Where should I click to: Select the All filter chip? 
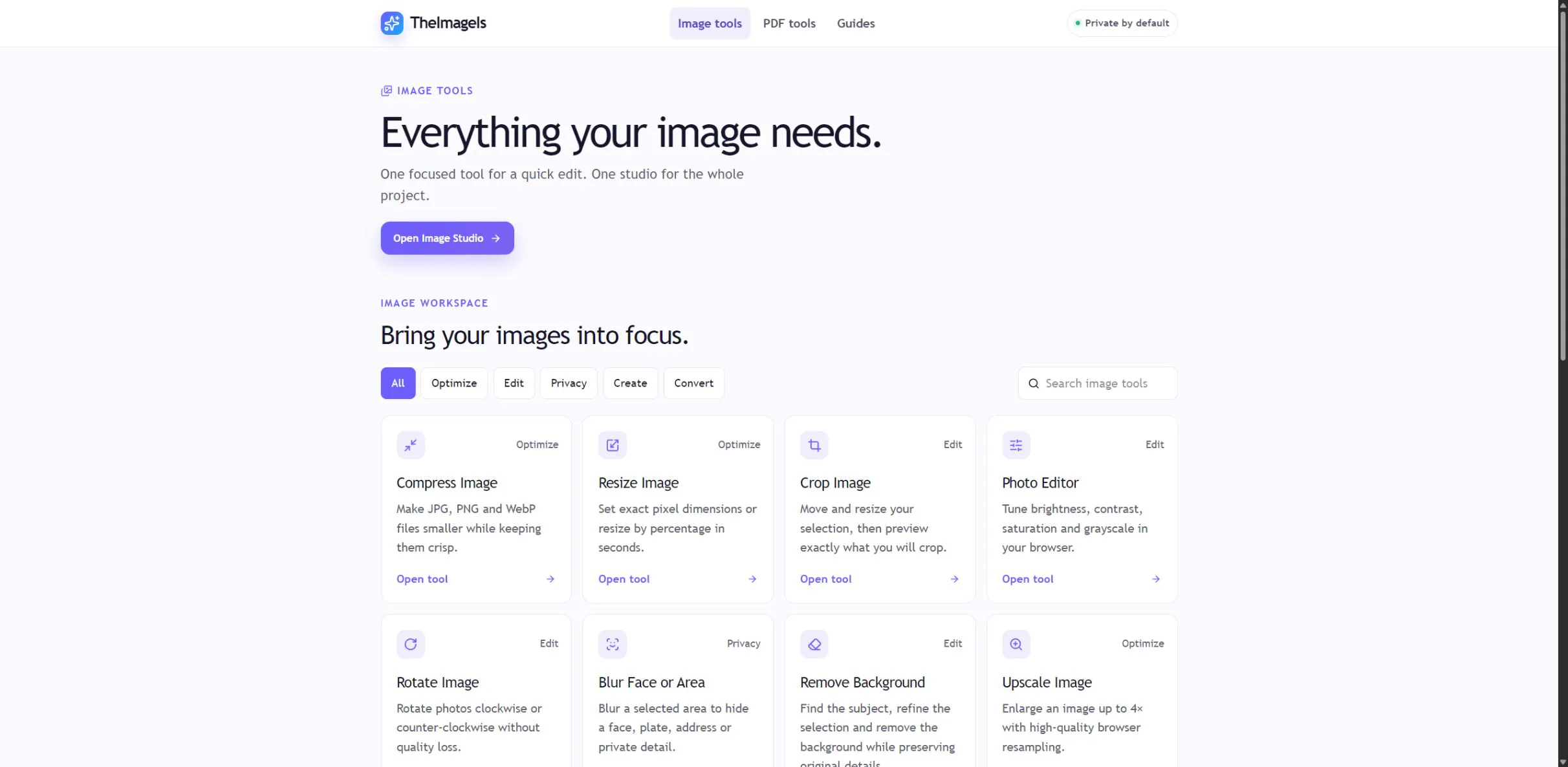pos(398,383)
